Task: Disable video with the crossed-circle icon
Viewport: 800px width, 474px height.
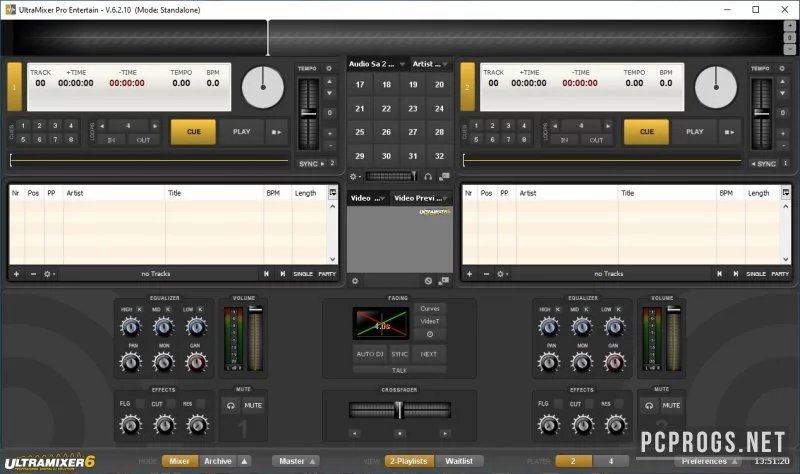Action: pyautogui.click(x=428, y=281)
